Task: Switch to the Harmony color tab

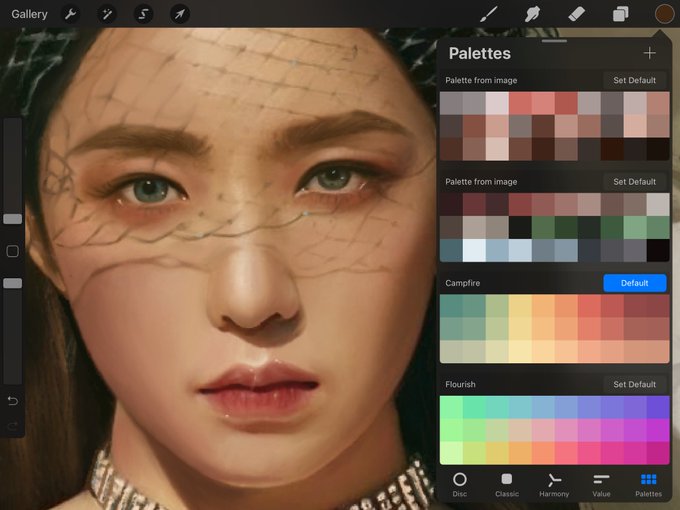Action: 554,485
